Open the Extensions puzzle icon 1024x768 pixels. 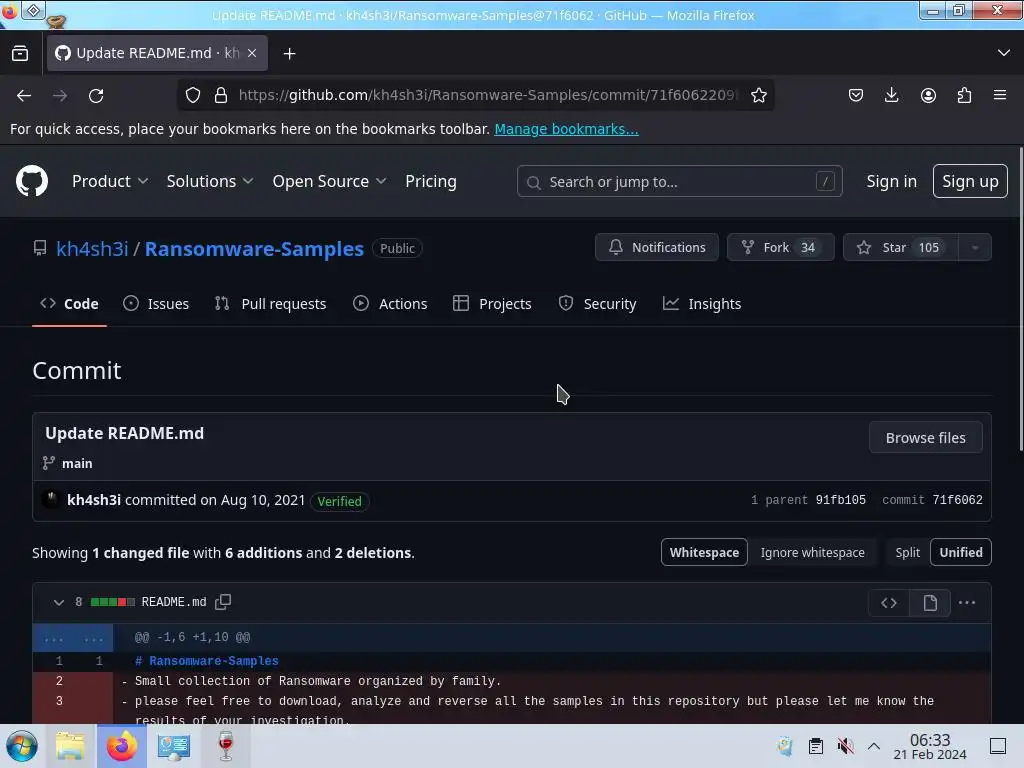(x=964, y=95)
